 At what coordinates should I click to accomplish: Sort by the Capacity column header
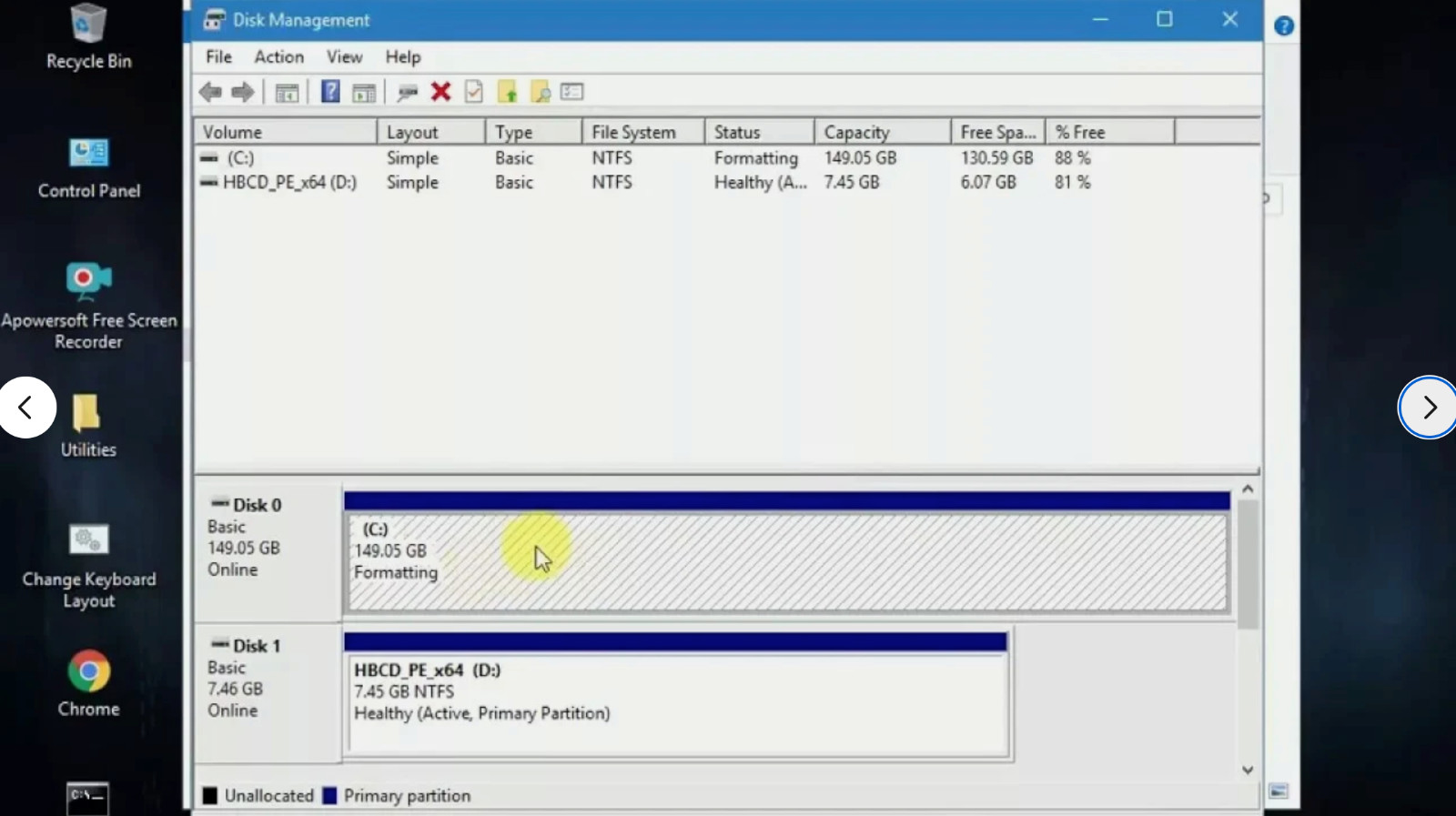coord(883,132)
